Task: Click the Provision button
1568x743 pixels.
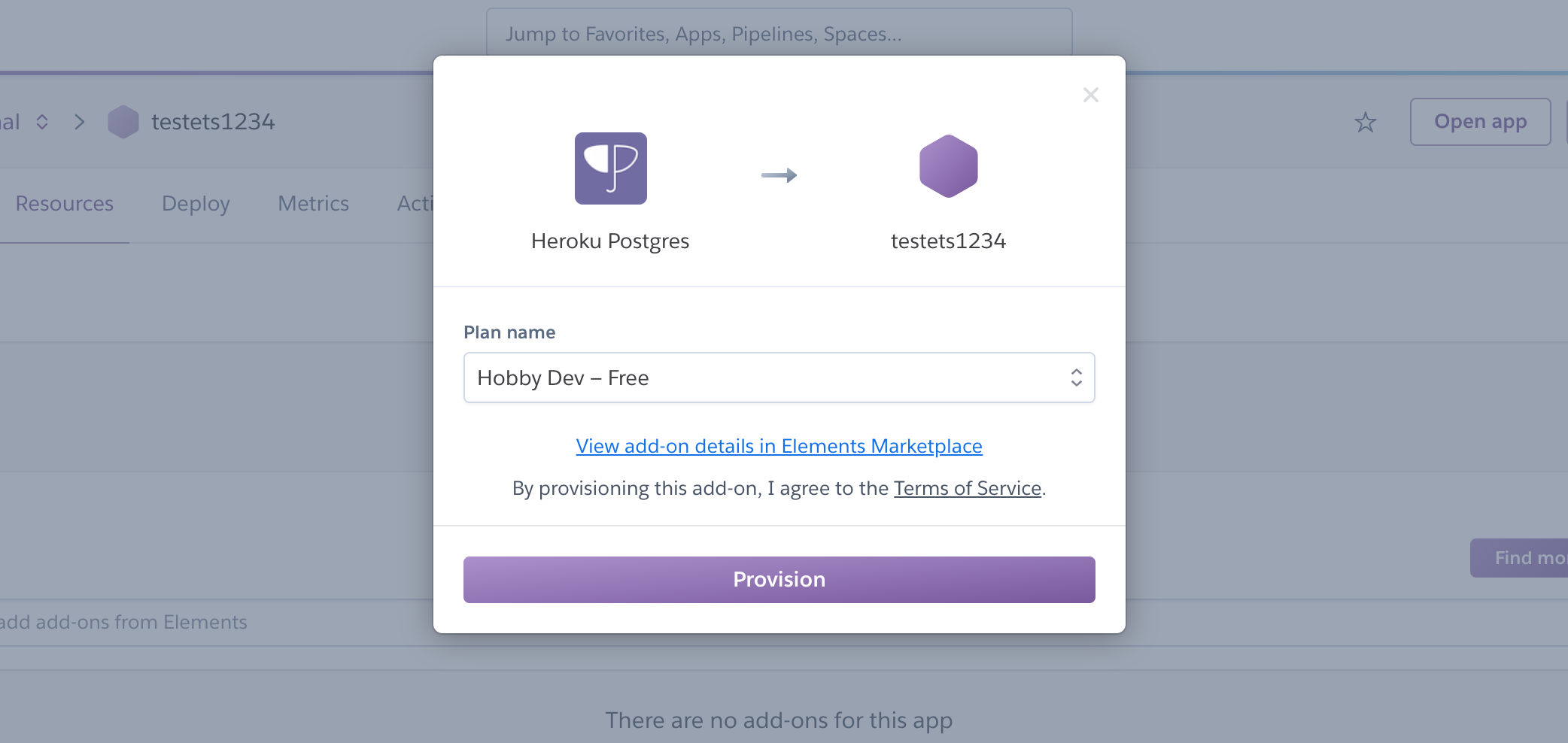Action: coord(779,579)
